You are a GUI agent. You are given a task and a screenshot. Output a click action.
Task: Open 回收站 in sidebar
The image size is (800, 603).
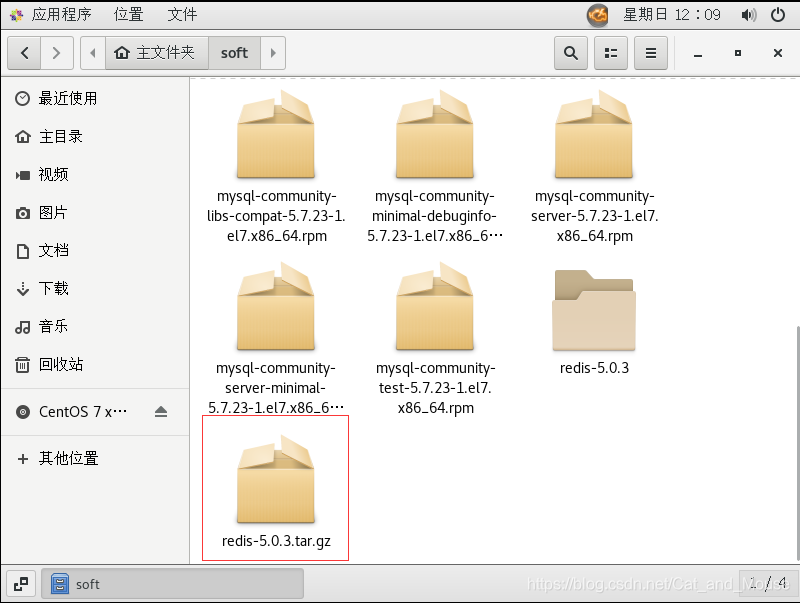coord(95,364)
